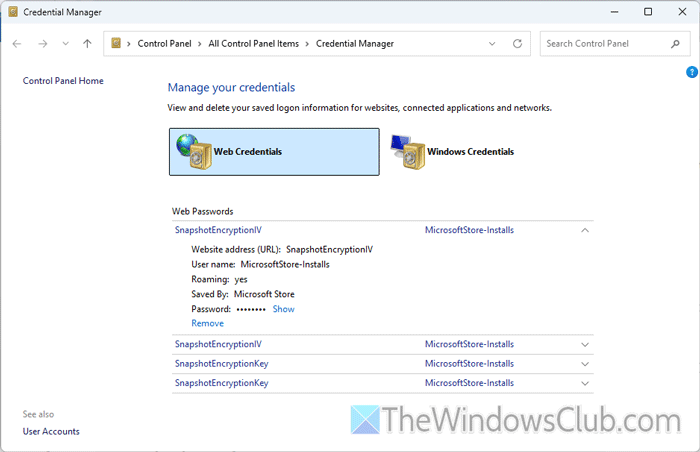
Task: Refresh the Credential Manager page
Action: click(x=517, y=44)
